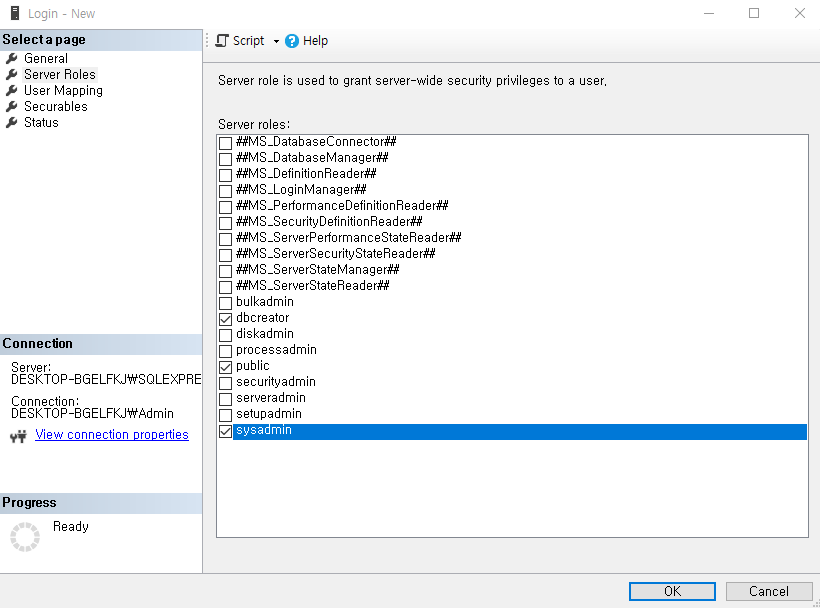Screen dimensions: 820x608
Task: Check the diskadmin role checkbox
Action: [x=225, y=335]
